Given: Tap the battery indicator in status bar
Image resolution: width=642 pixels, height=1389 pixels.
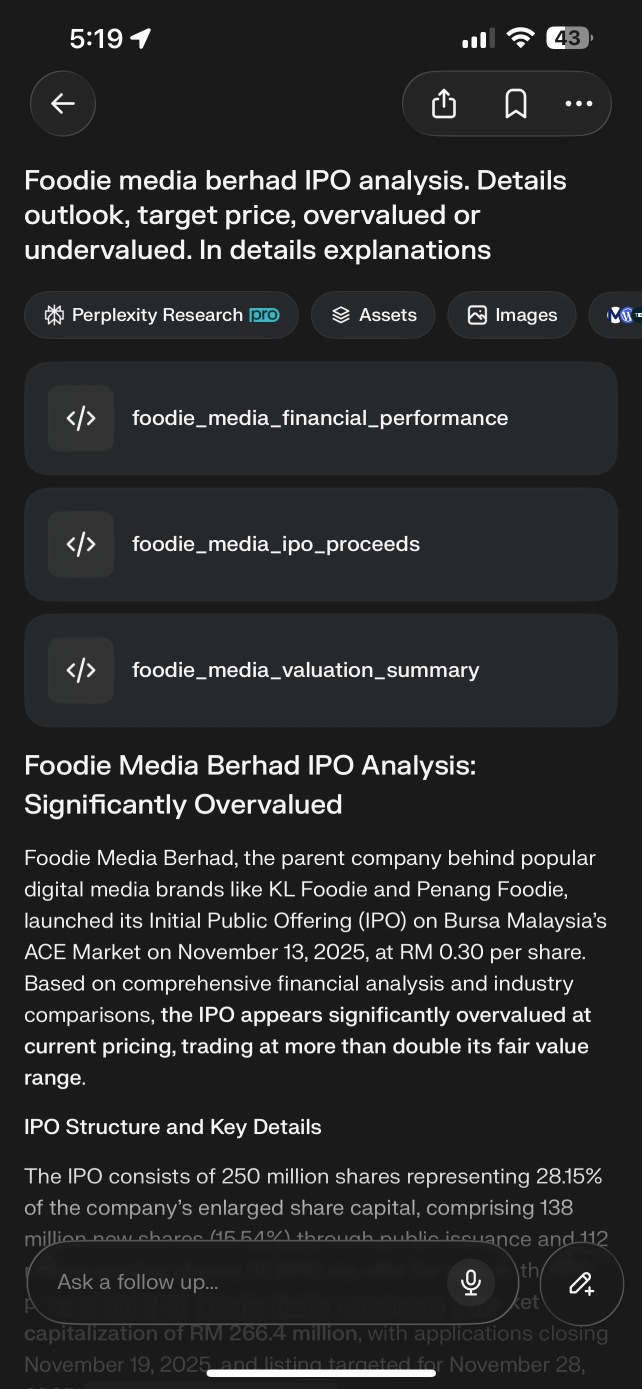Looking at the screenshot, I should coord(569,39).
